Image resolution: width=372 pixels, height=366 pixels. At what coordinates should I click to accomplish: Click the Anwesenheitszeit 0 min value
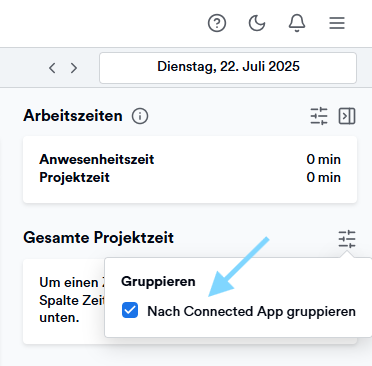[324, 159]
